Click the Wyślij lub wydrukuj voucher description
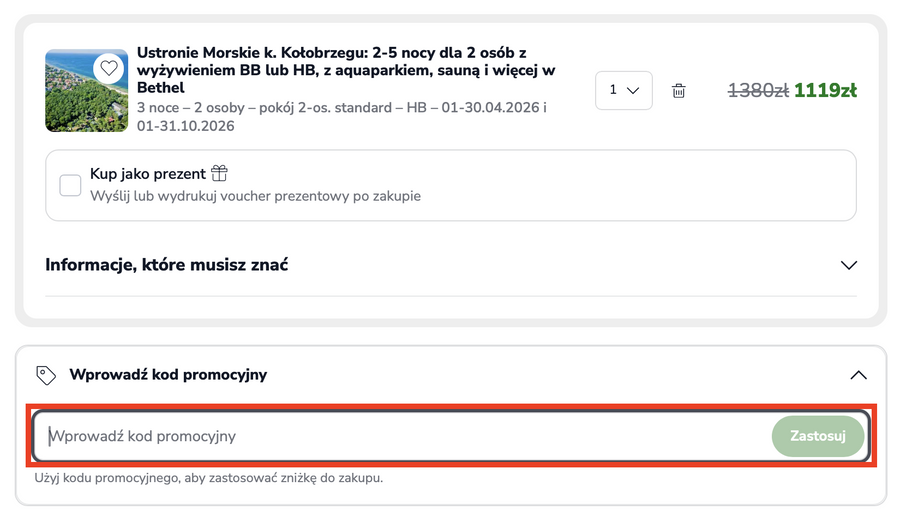 255,196
